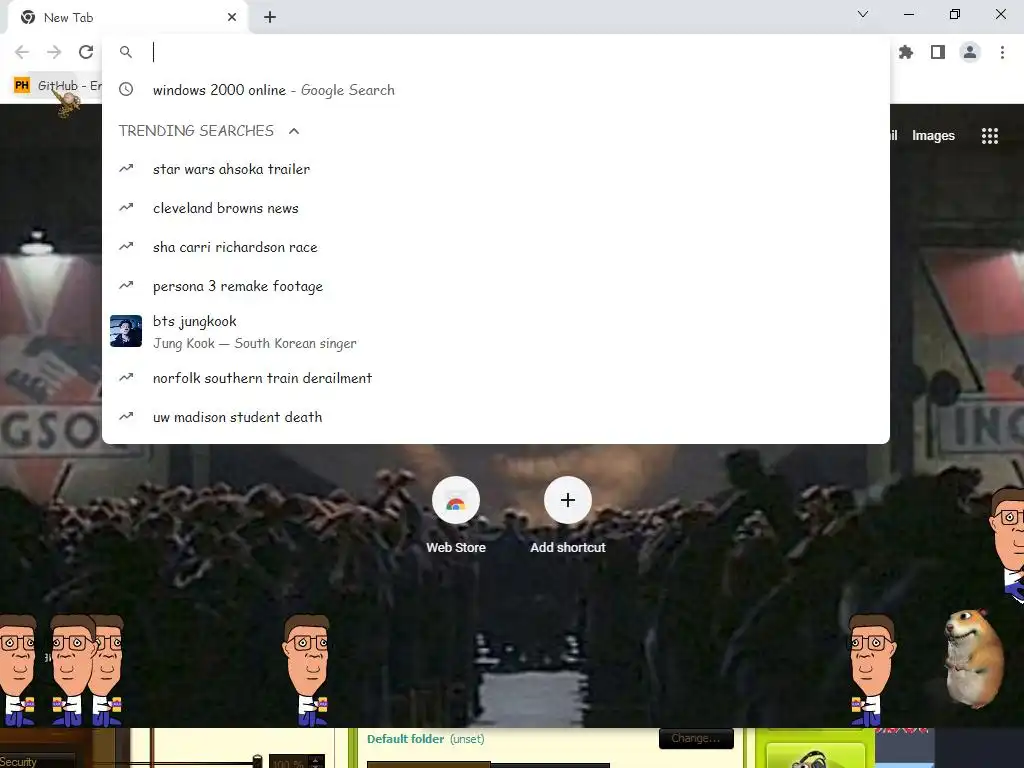Click the back navigation arrow

tap(22, 52)
